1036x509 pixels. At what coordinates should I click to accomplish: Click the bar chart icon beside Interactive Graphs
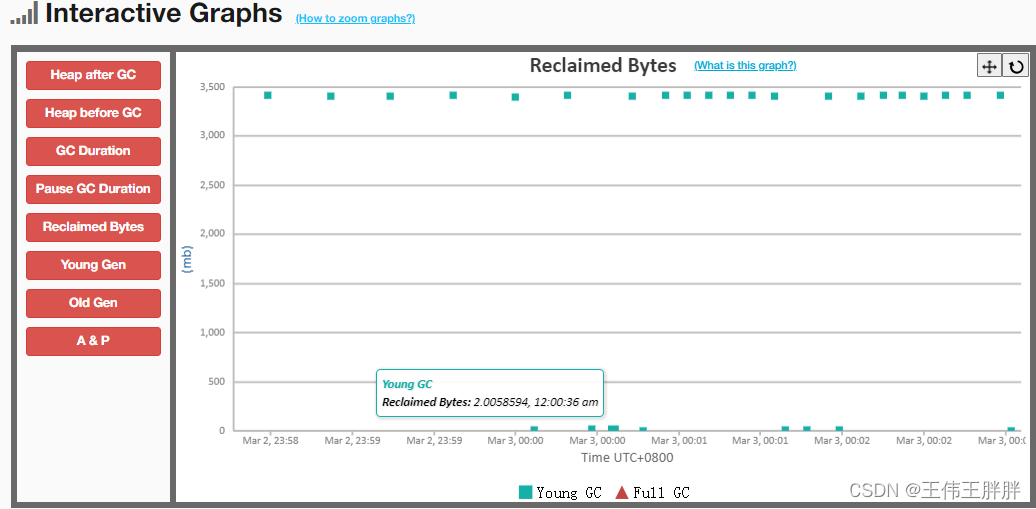click(x=24, y=13)
